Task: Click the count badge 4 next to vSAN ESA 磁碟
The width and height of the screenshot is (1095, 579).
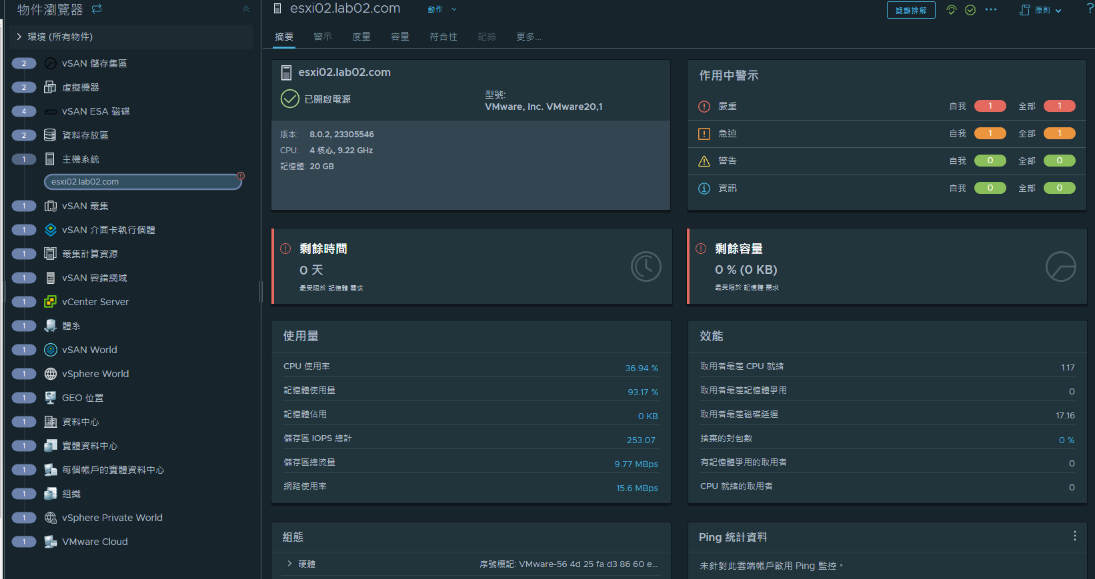Action: coord(24,112)
